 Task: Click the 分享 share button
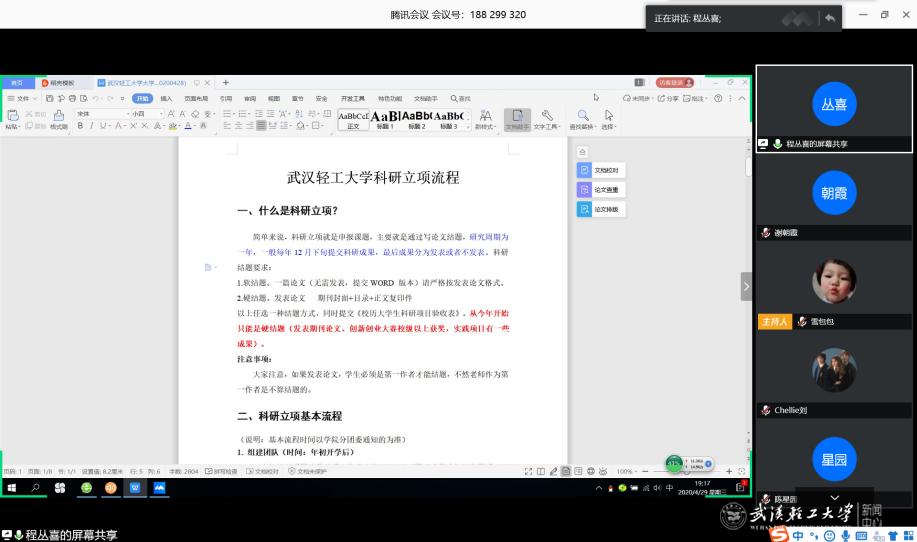[668, 98]
